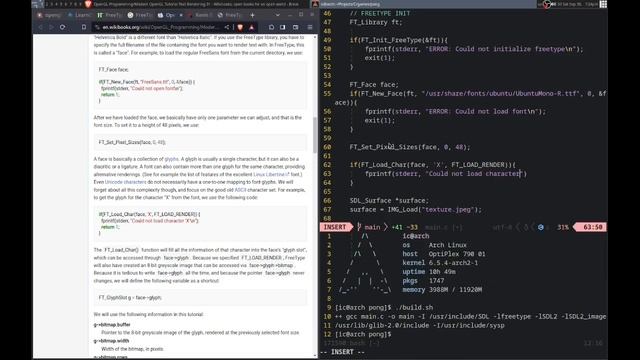
Task: Click the browser page vertical scrollbar
Action: click(315, 135)
